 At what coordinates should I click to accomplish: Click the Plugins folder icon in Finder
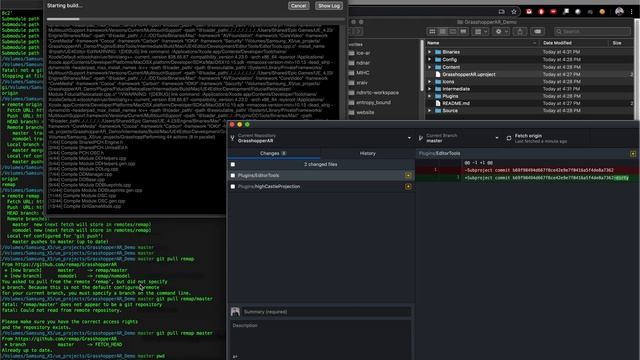pos(438,96)
